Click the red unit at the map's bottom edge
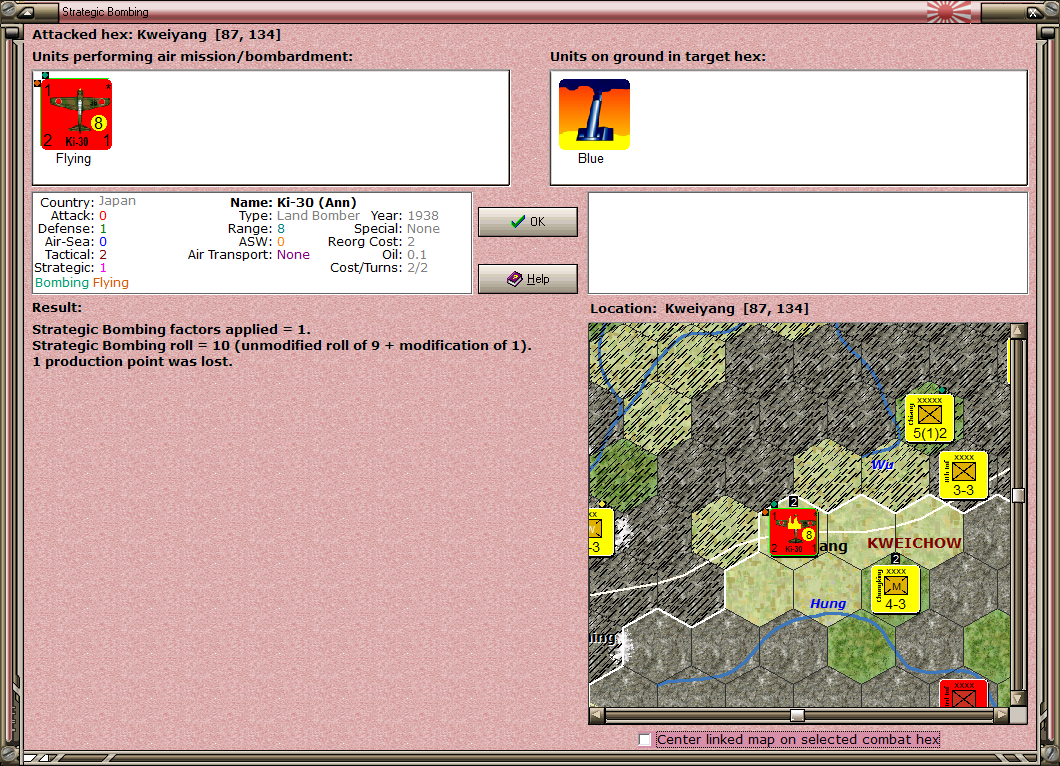Image resolution: width=1060 pixels, height=766 pixels. click(x=963, y=694)
